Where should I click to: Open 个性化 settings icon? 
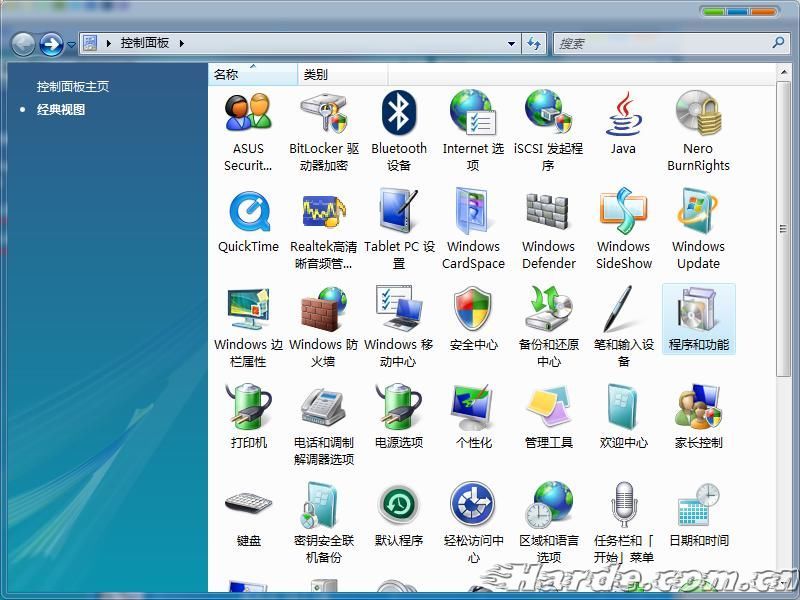tap(473, 417)
